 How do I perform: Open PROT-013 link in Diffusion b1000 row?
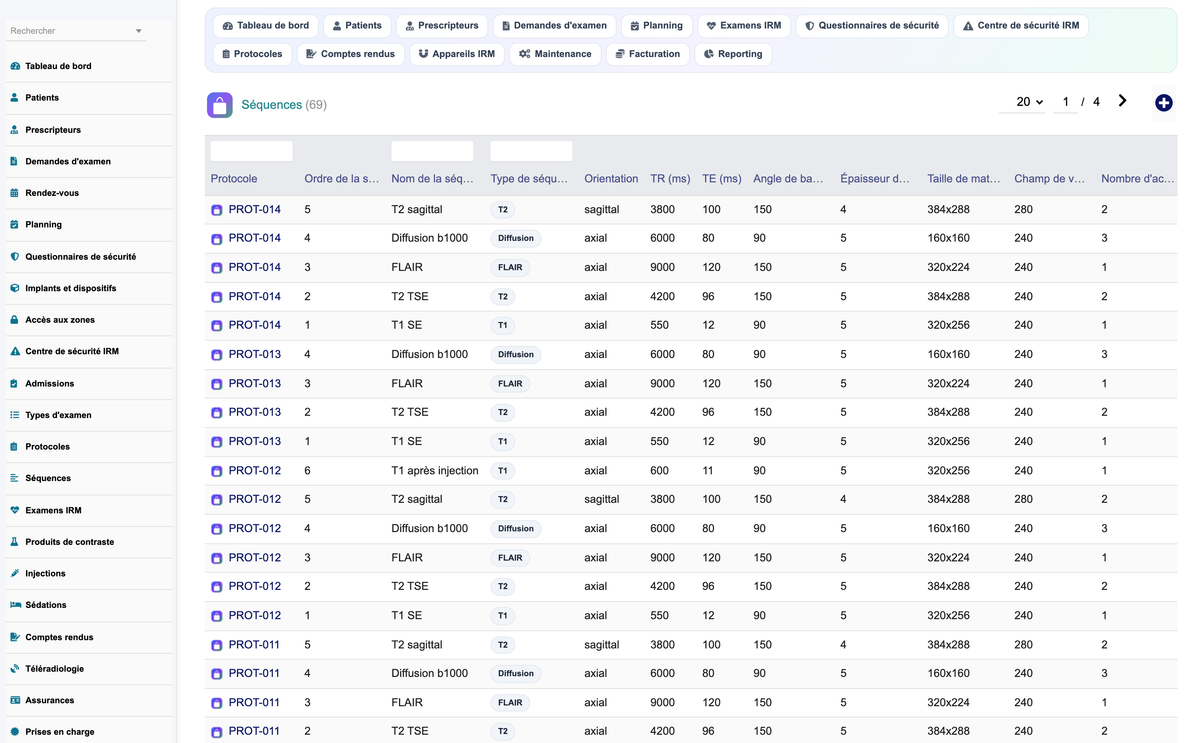coord(254,355)
